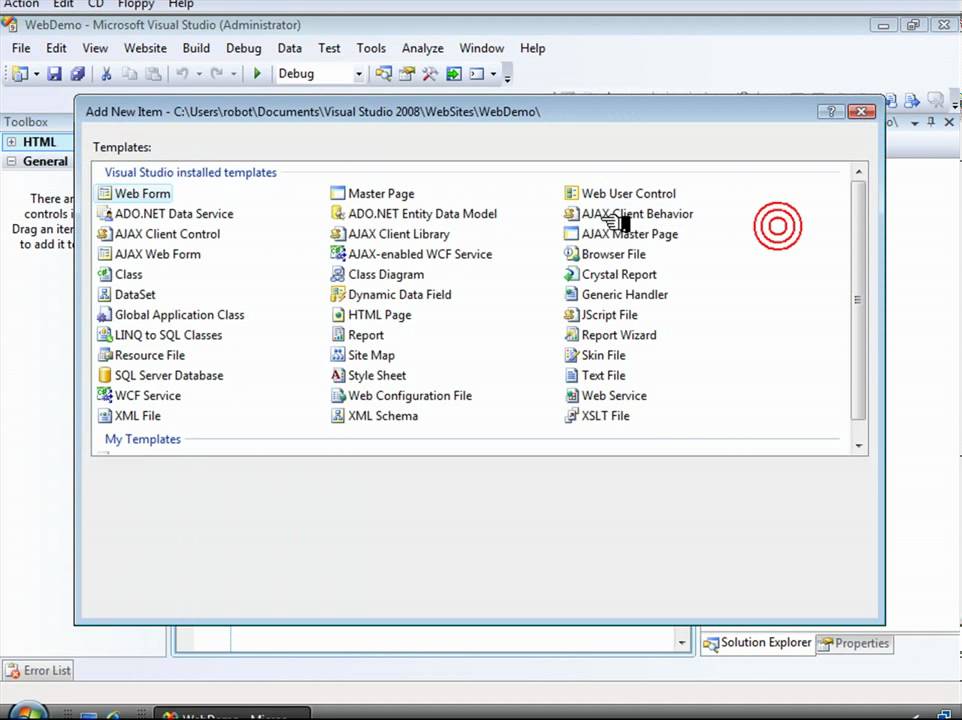Open the Analyze menu
The width and height of the screenshot is (962, 720).
(423, 48)
